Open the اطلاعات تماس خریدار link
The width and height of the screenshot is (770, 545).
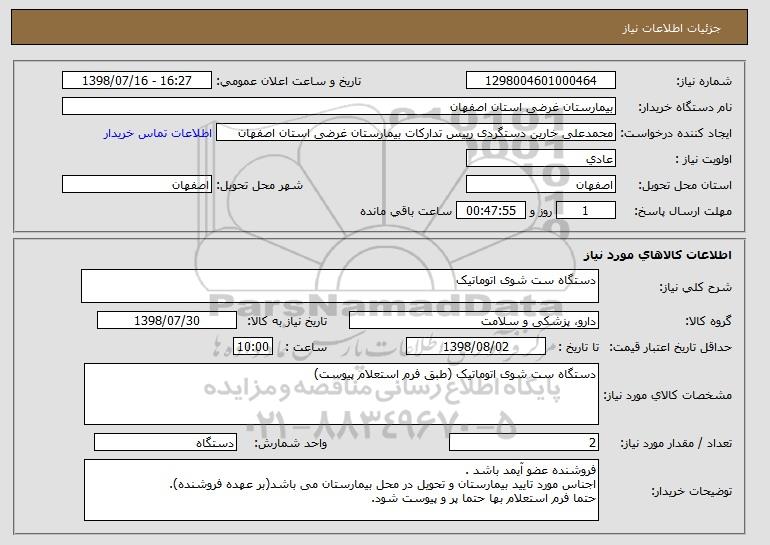pyautogui.click(x=158, y=134)
